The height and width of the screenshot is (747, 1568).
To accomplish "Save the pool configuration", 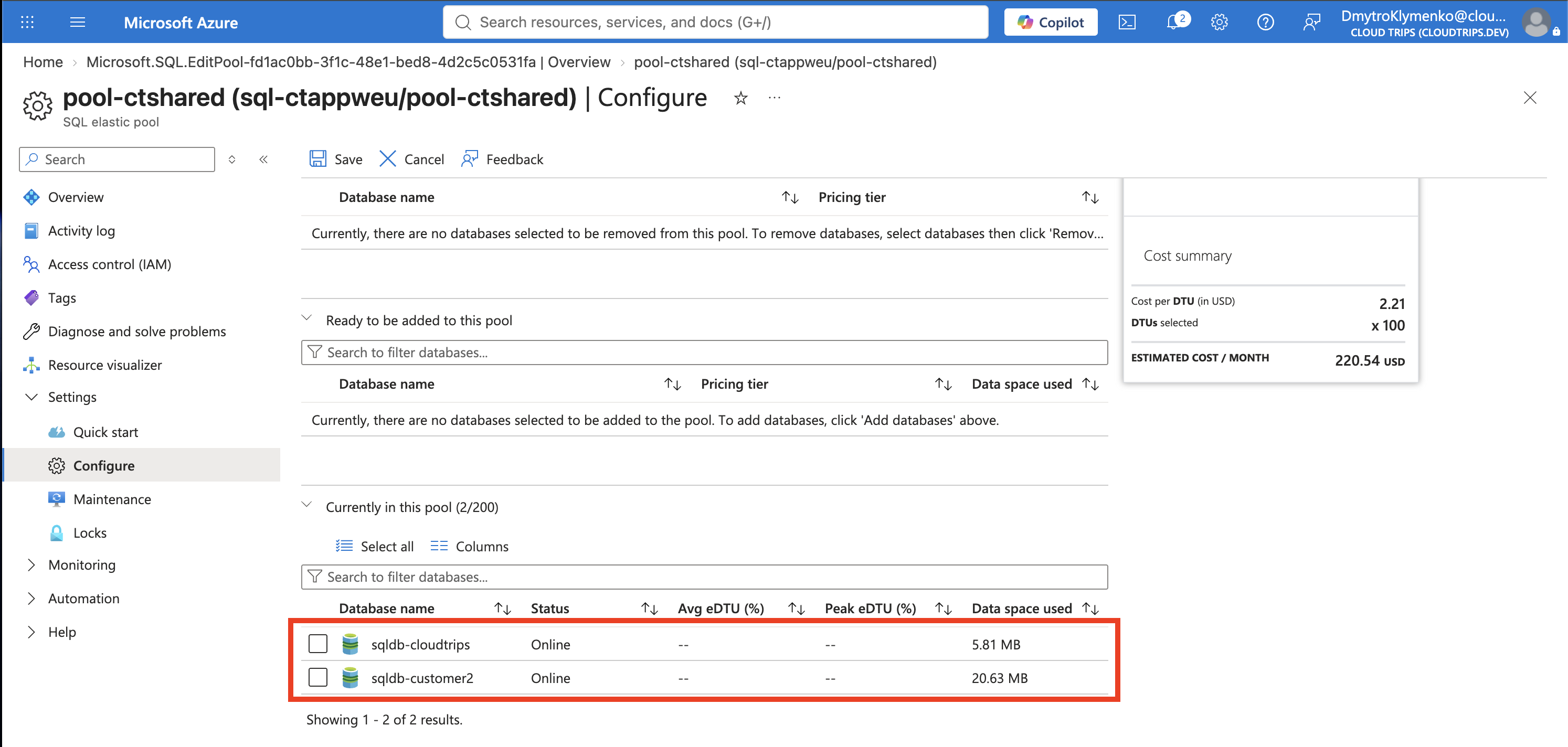I will 336,159.
